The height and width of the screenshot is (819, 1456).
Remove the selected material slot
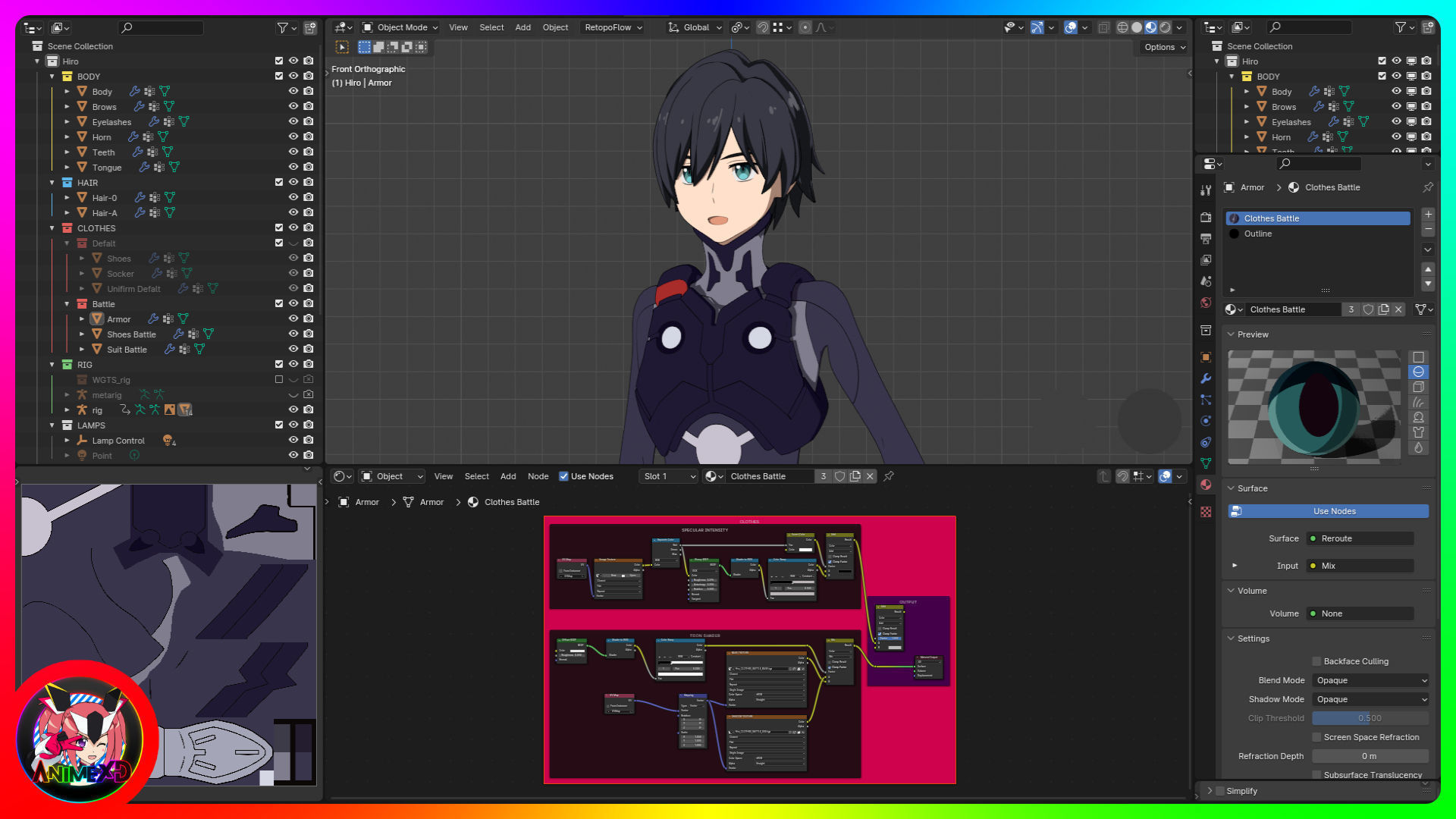1428,229
